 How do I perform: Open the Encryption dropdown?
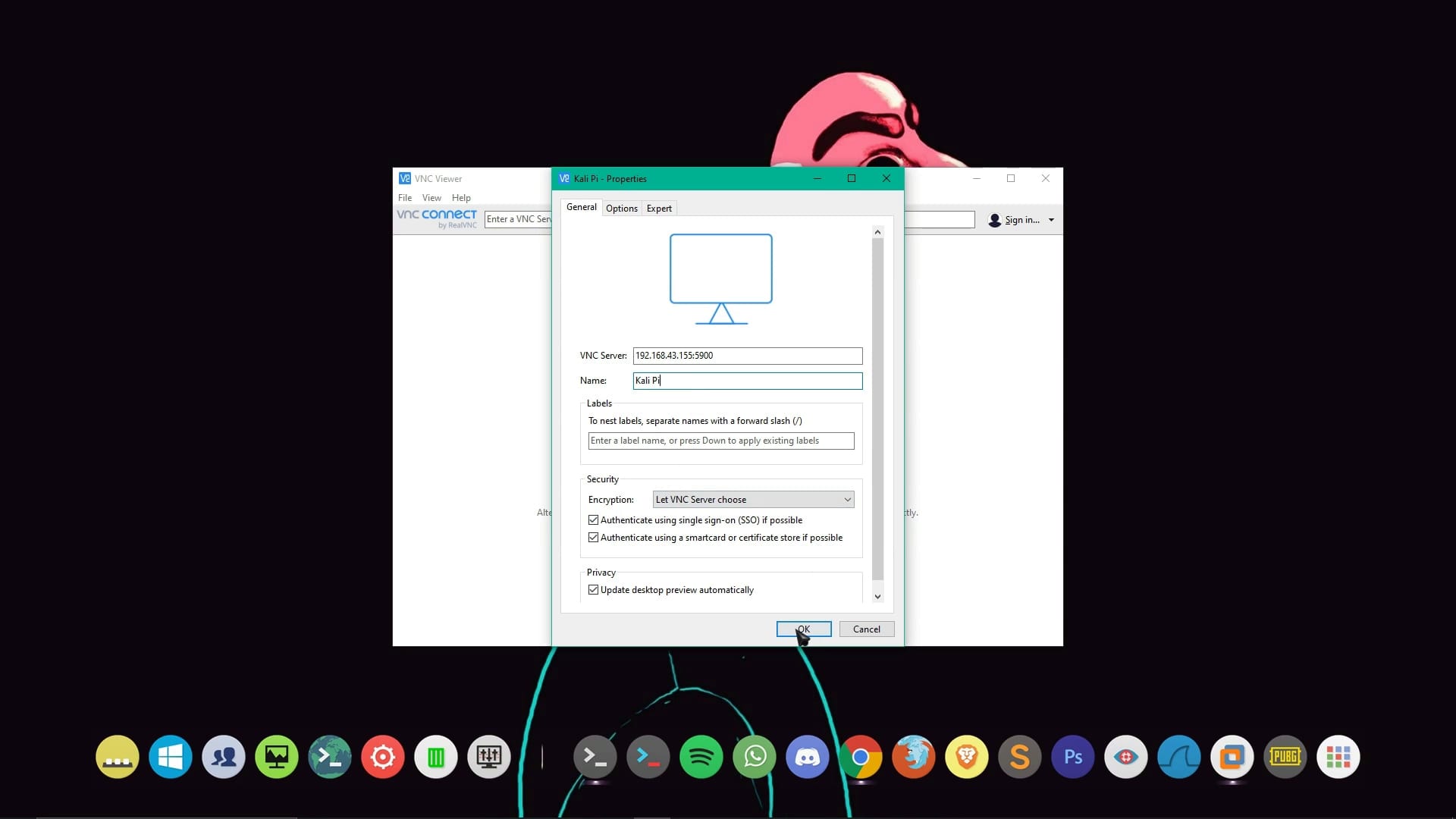pos(753,500)
